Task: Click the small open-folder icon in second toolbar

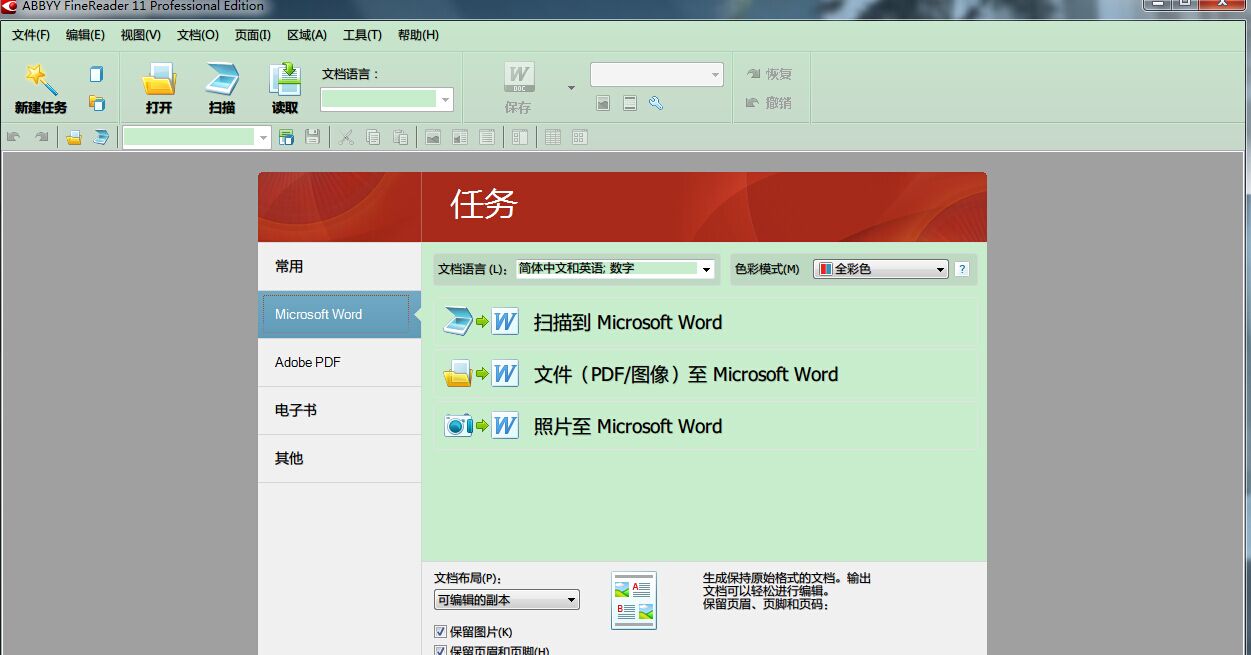Action: pos(74,137)
